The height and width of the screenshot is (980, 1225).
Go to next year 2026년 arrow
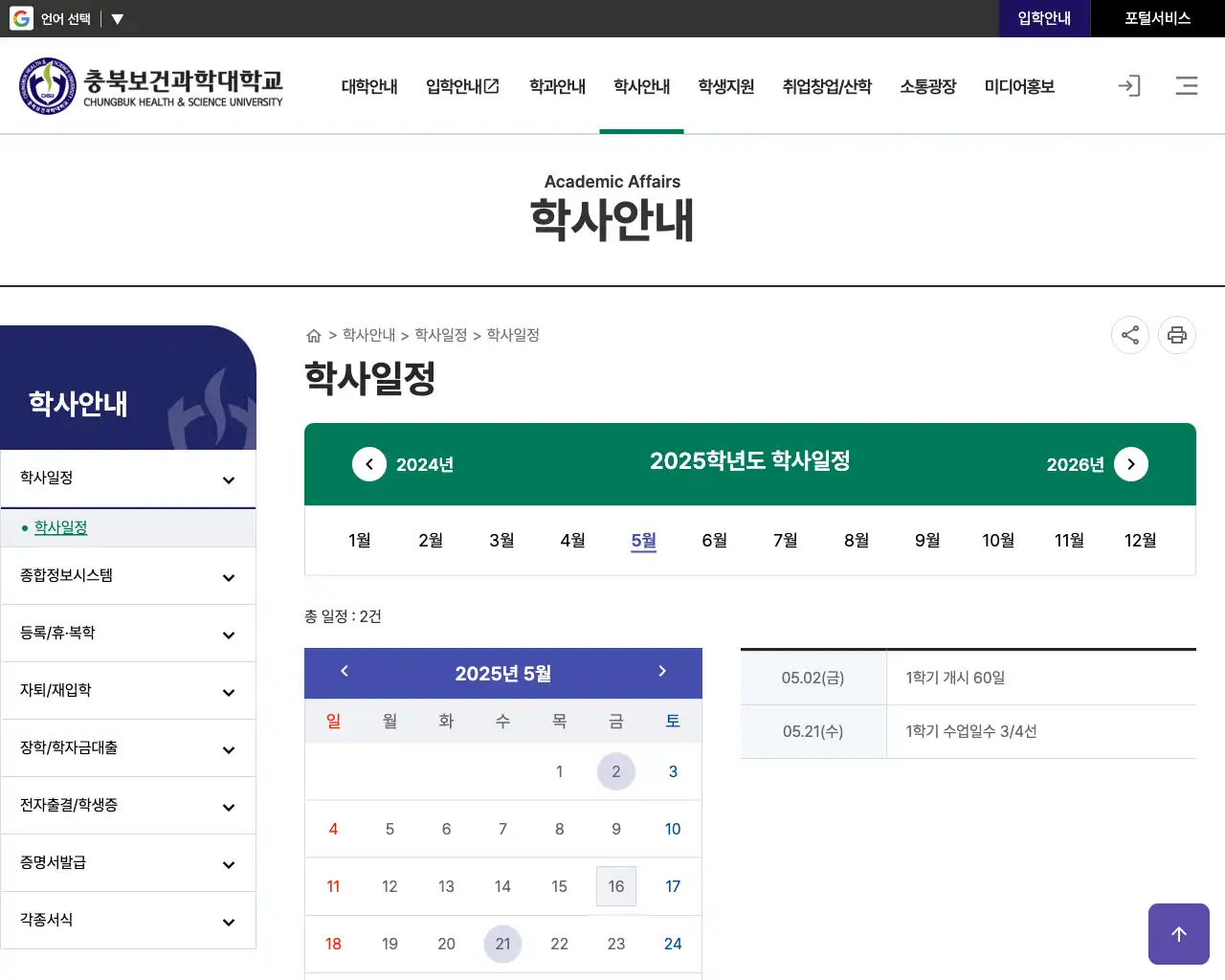point(1131,464)
